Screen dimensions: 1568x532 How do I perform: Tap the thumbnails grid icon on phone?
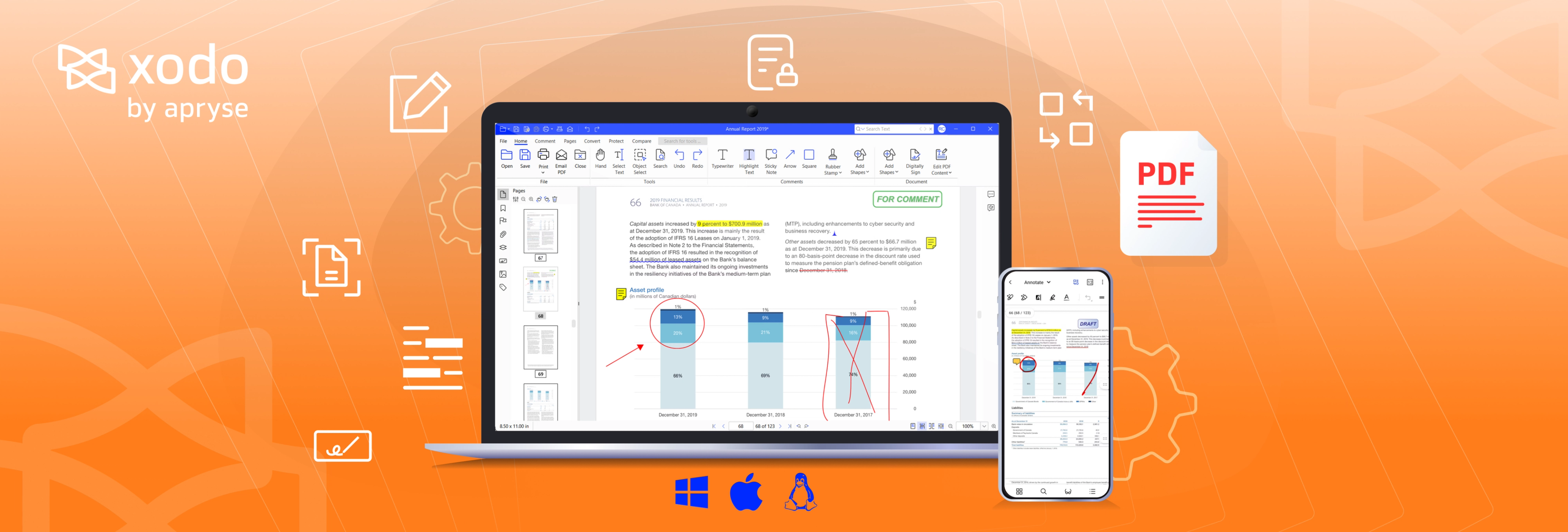pos(1019,491)
